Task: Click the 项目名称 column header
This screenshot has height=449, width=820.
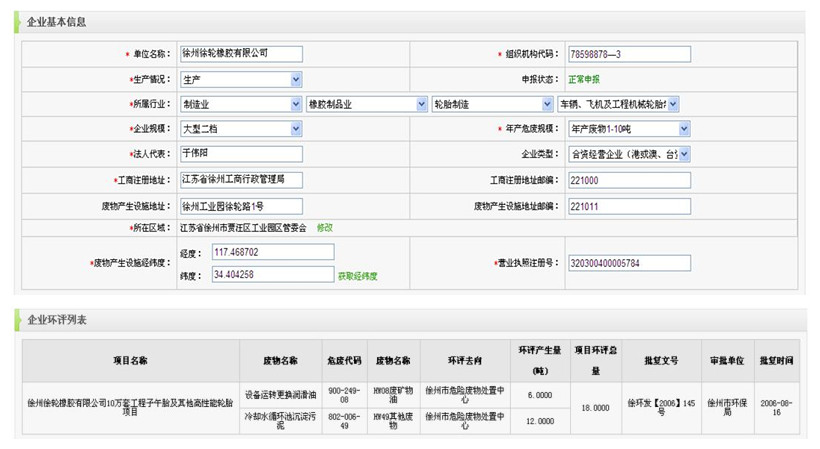Action: tap(130, 360)
